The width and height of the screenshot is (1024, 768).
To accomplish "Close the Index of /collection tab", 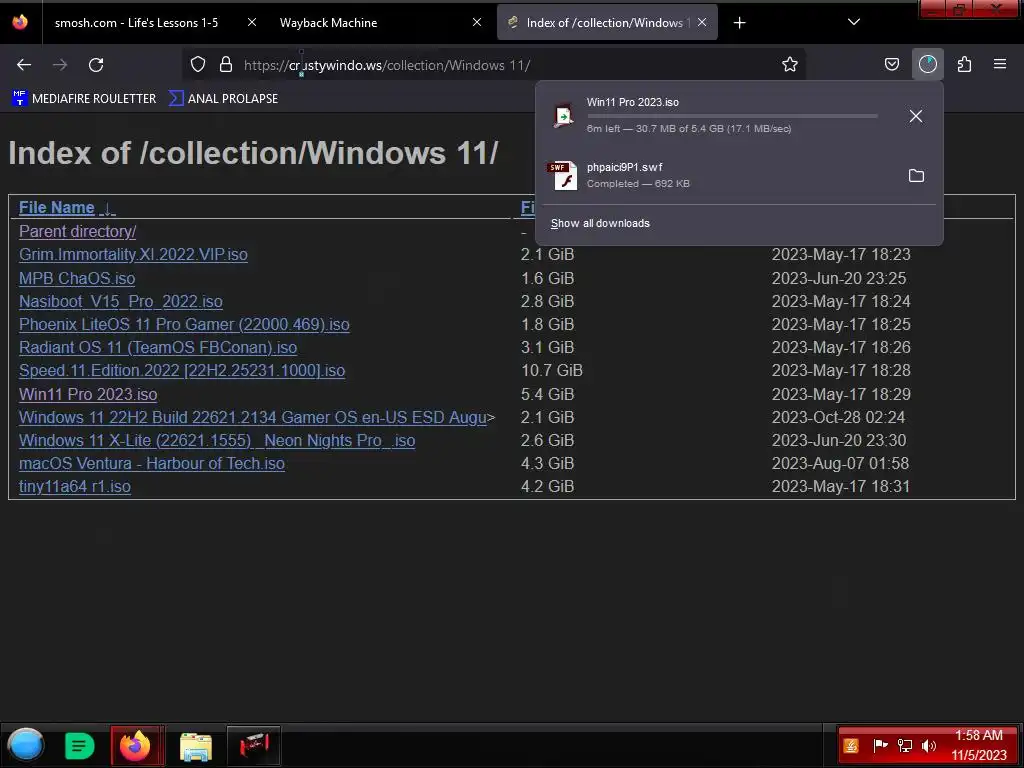I will [x=702, y=22].
